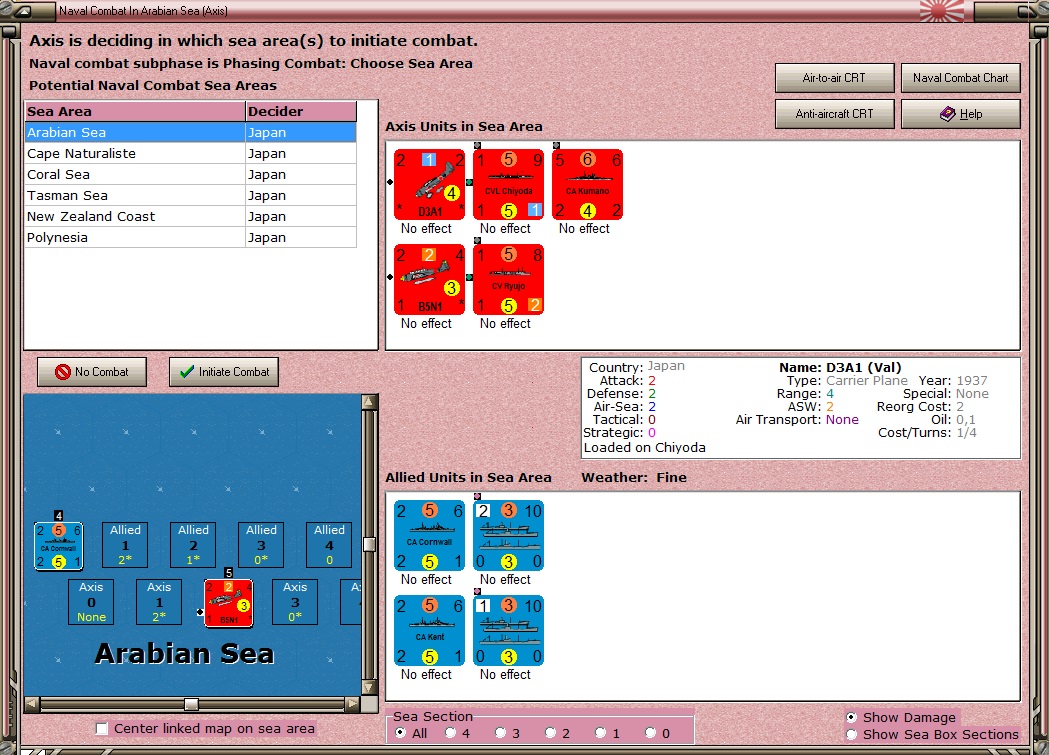Click CA Cornwall counter on Arabian Sea map
The height and width of the screenshot is (755, 1049).
tap(58, 546)
